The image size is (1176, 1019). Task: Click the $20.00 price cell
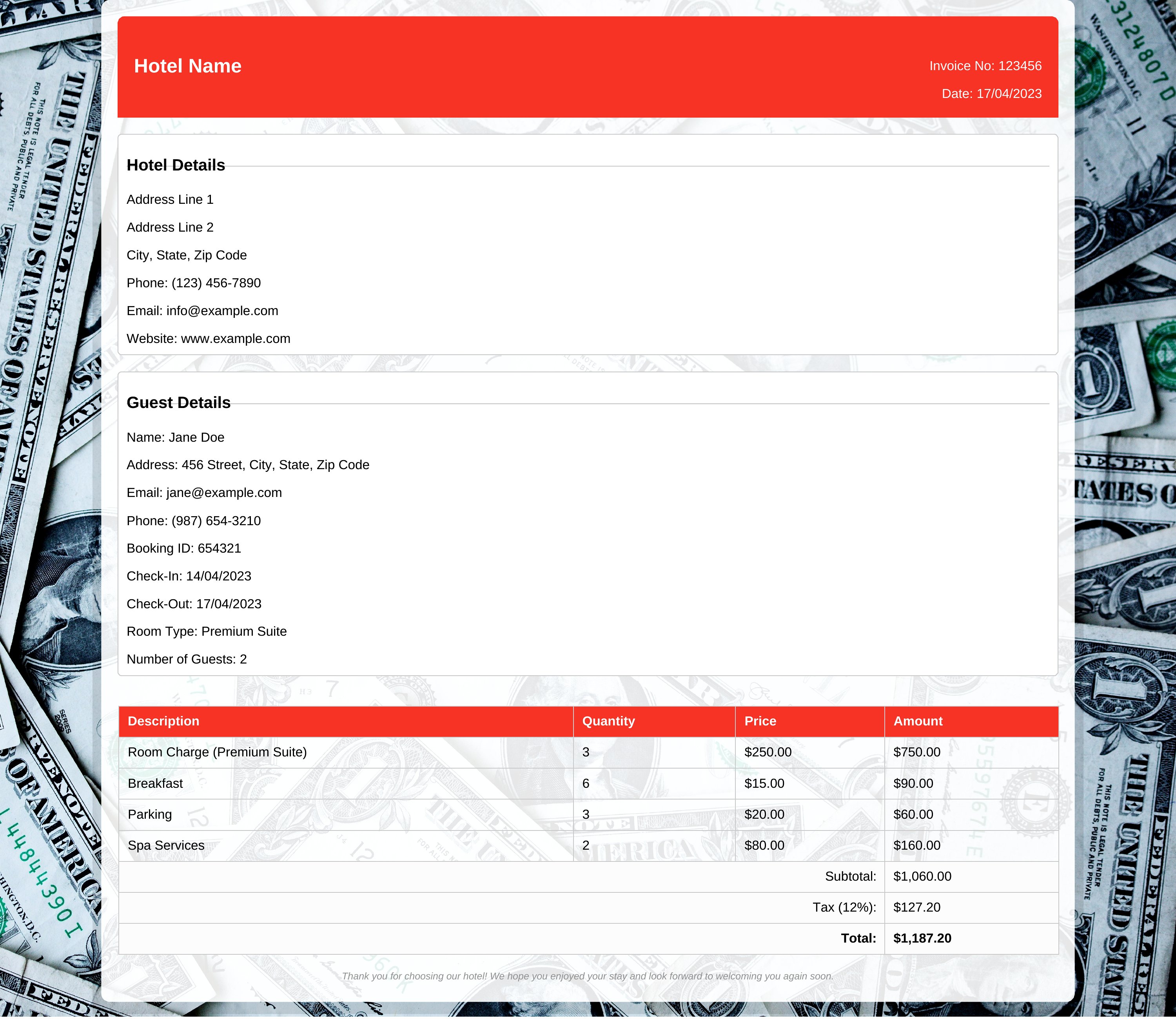tap(810, 815)
